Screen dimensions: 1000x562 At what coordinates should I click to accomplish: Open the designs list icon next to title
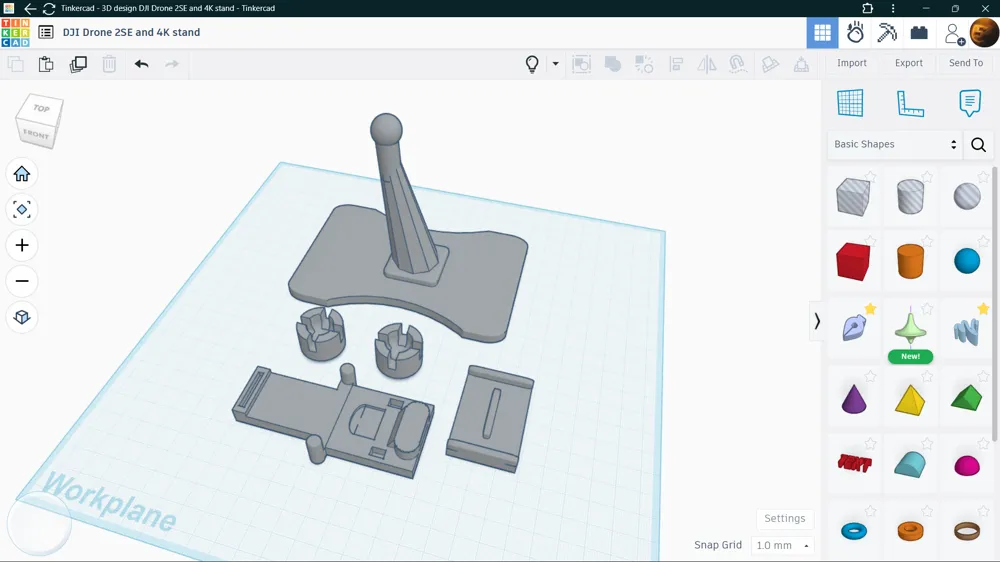tap(46, 33)
